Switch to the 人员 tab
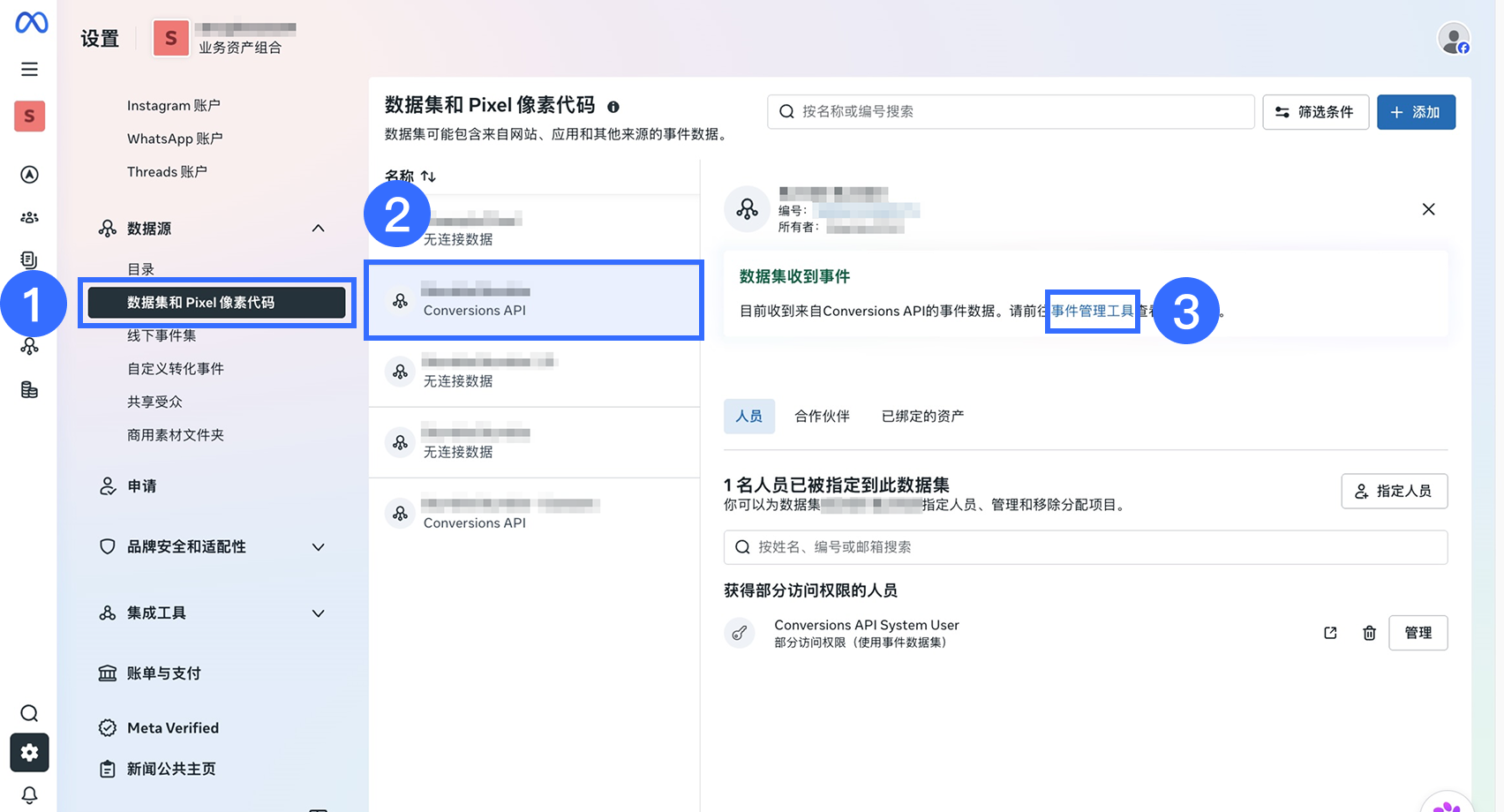 749,416
